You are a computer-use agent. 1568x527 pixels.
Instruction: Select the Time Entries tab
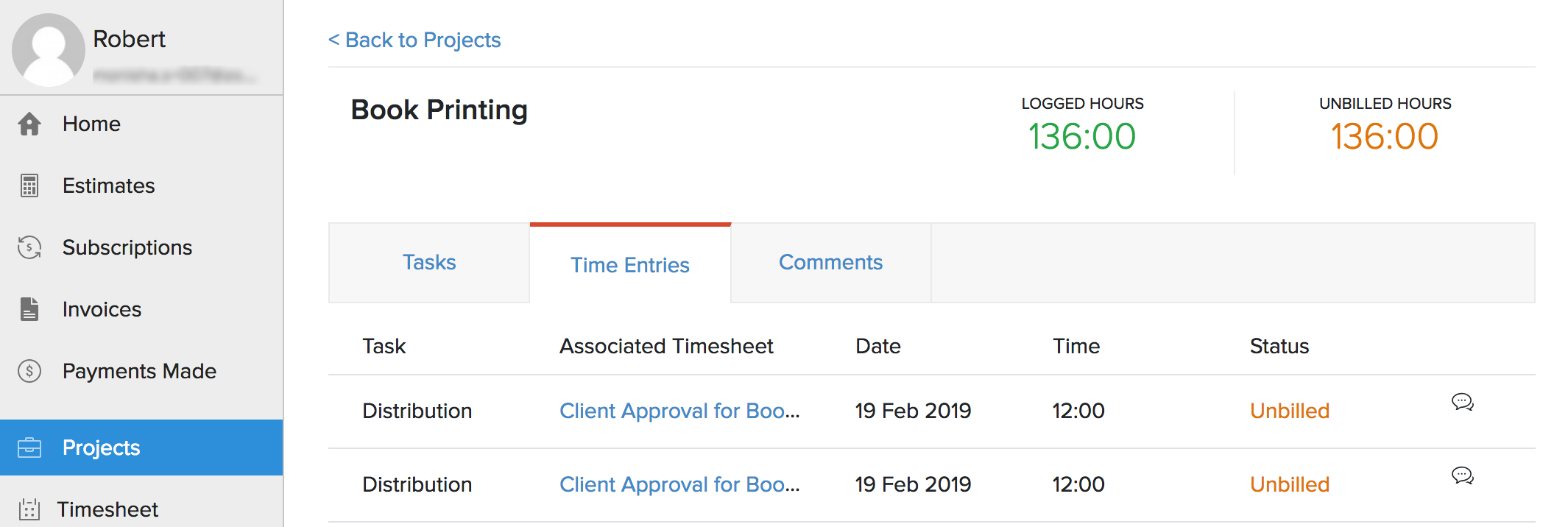point(630,265)
